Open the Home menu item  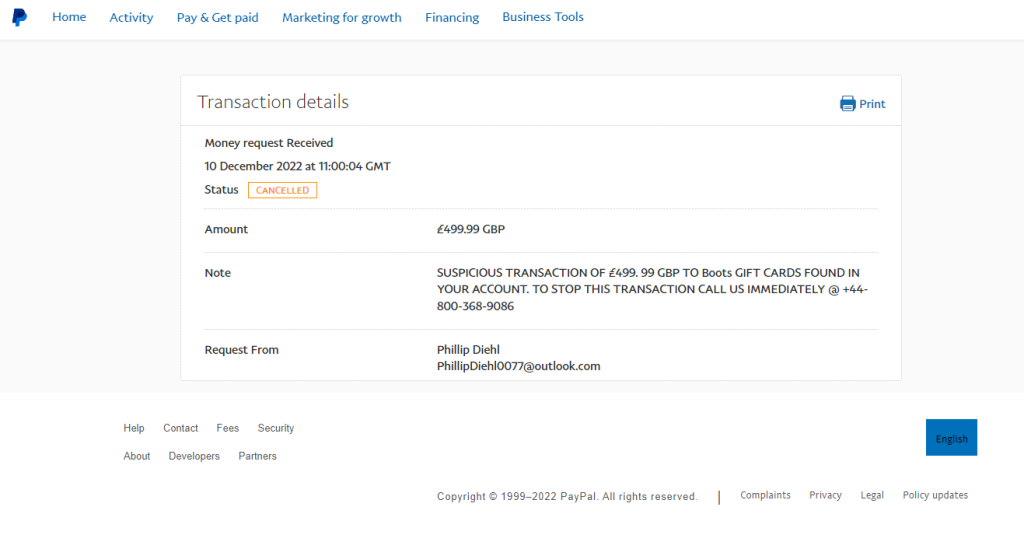[x=69, y=17]
